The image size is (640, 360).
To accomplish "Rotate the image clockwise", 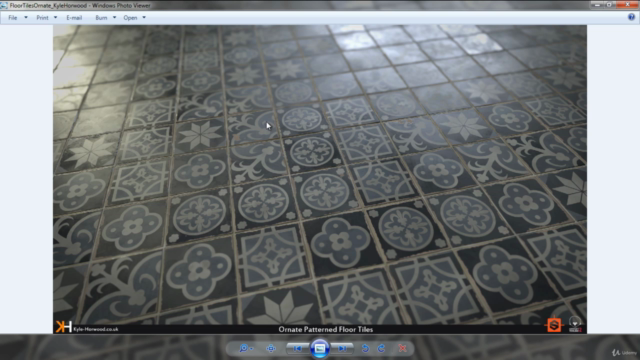I will [381, 348].
